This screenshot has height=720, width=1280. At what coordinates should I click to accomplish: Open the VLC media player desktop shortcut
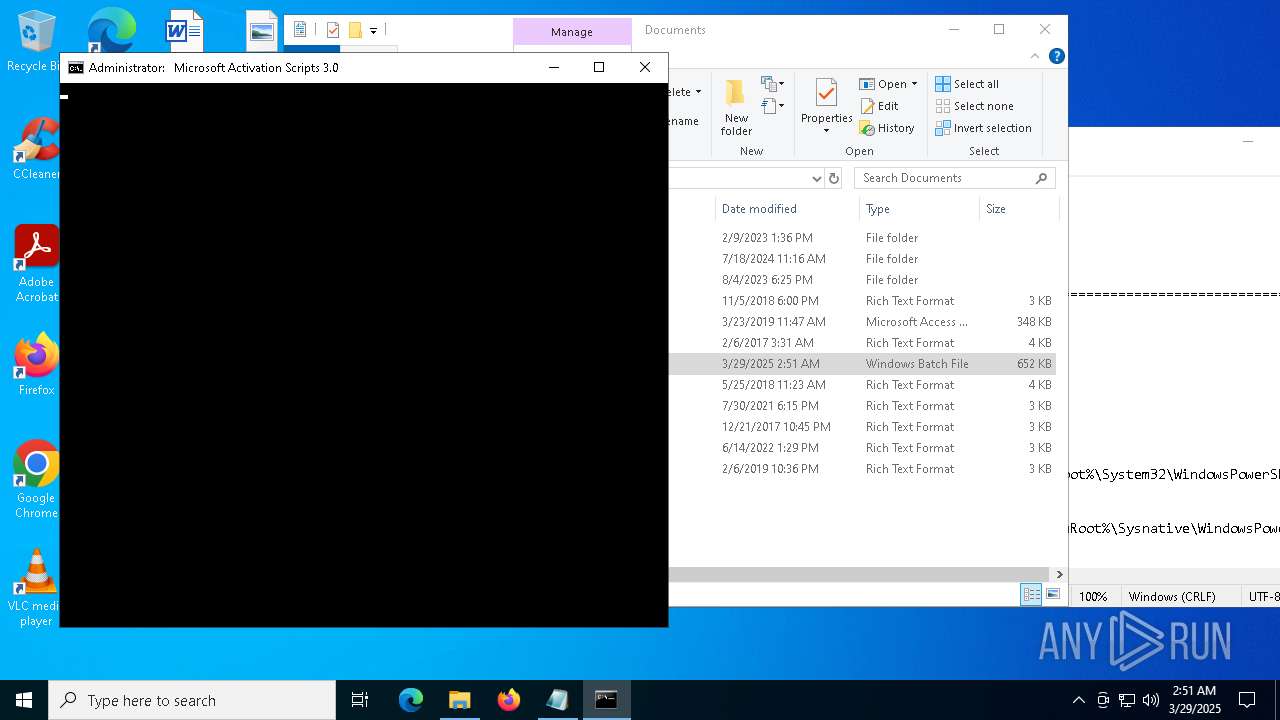click(36, 588)
